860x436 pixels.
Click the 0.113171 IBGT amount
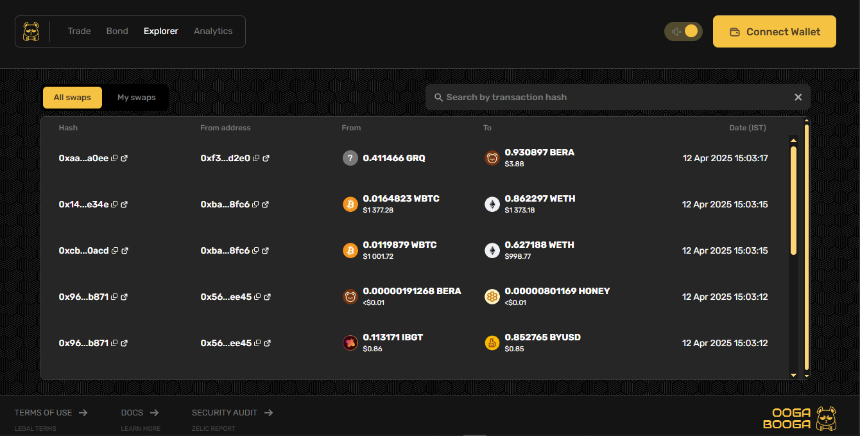[393, 337]
